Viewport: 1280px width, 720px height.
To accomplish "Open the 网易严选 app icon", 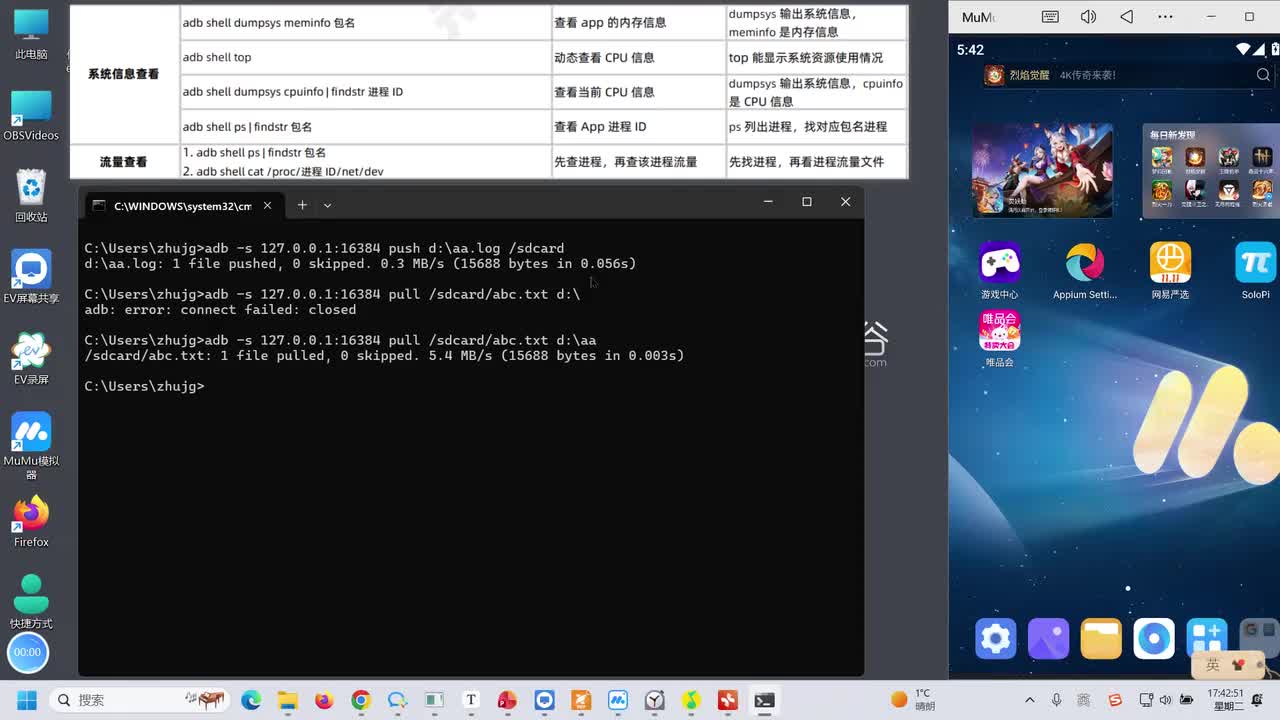I will point(1170,263).
